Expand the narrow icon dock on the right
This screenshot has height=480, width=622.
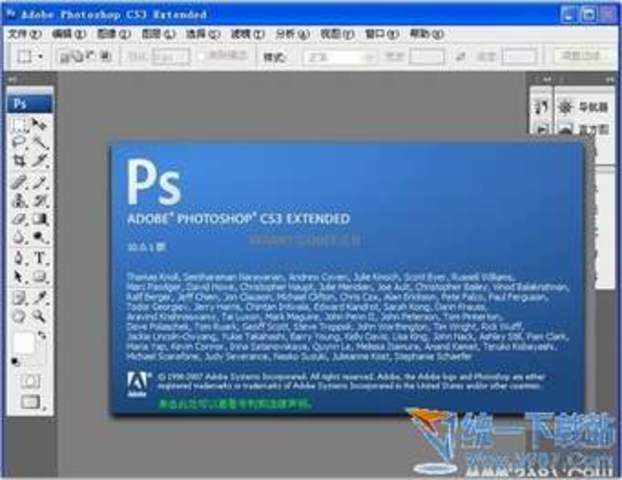click(547, 79)
